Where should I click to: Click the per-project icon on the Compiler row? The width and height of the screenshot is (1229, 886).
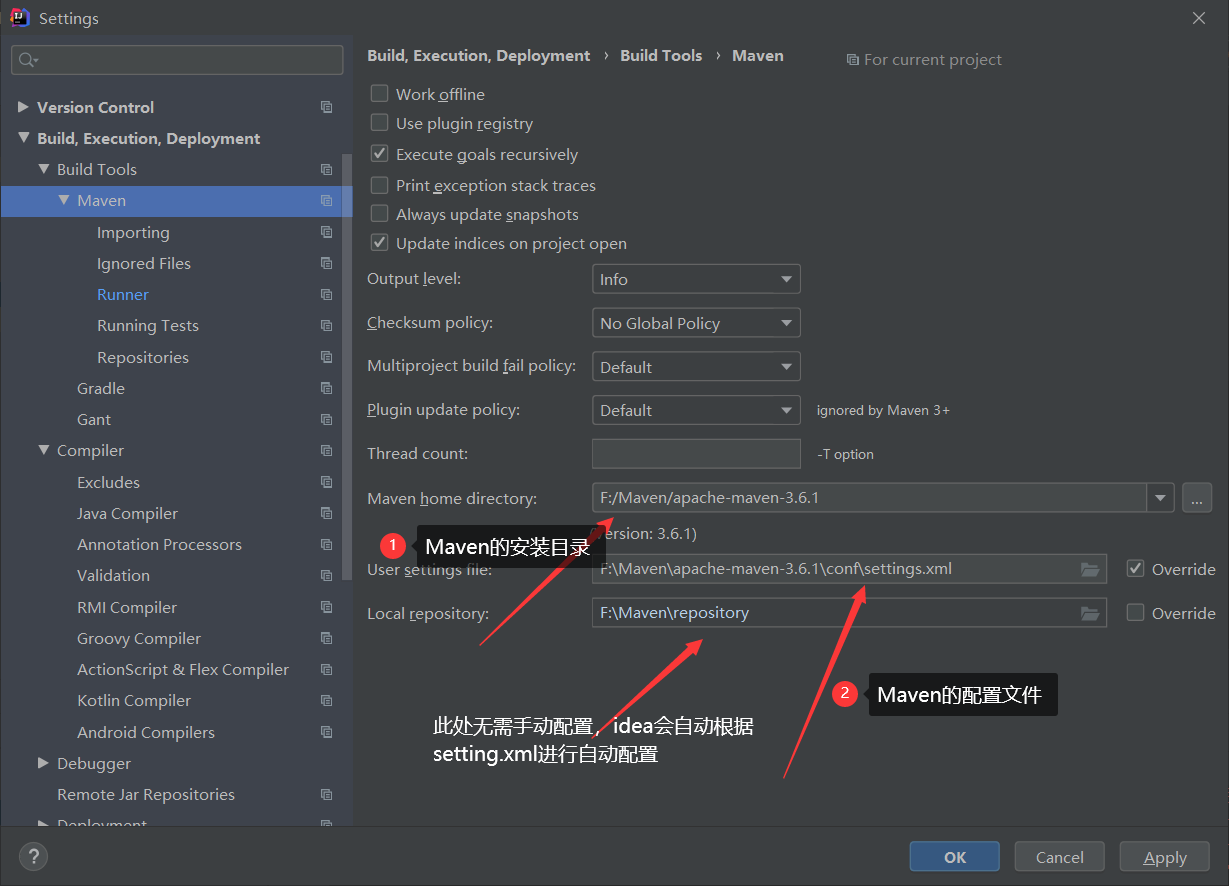[x=326, y=450]
